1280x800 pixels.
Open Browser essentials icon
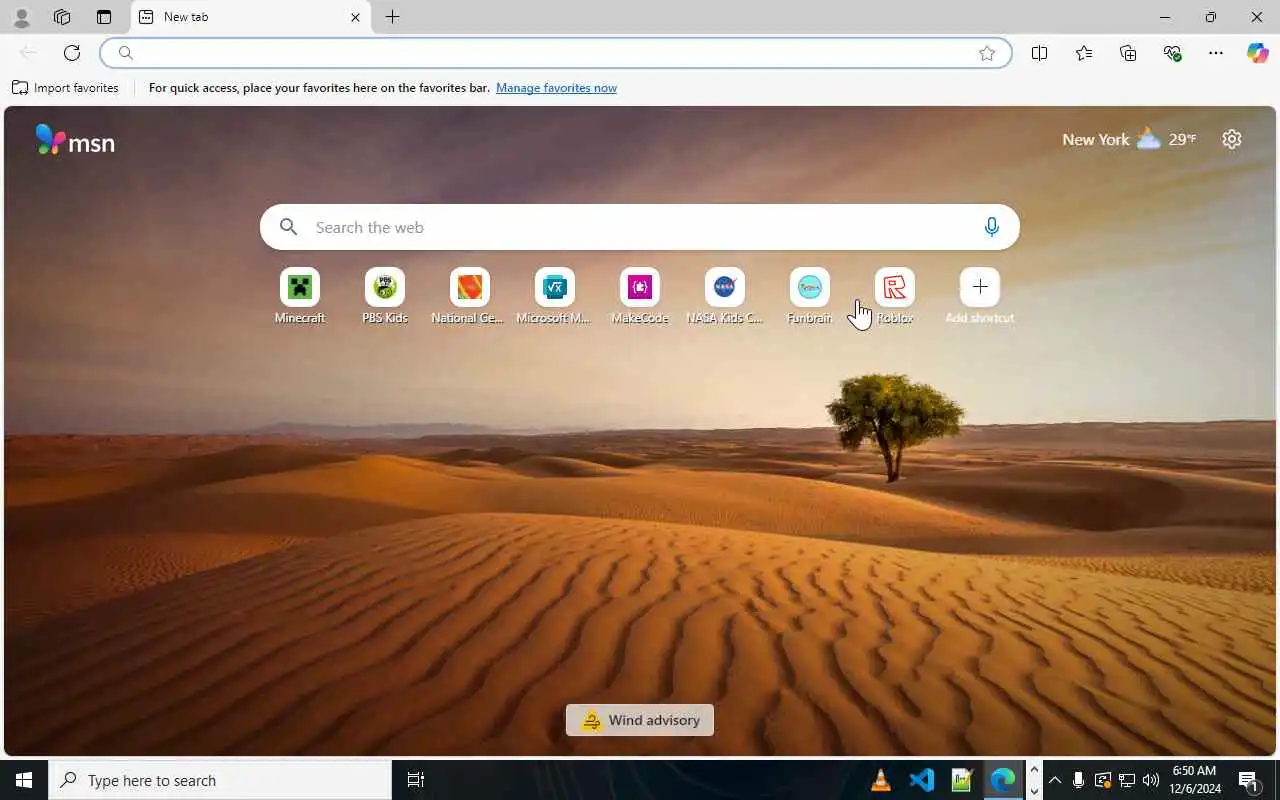coord(1172,53)
